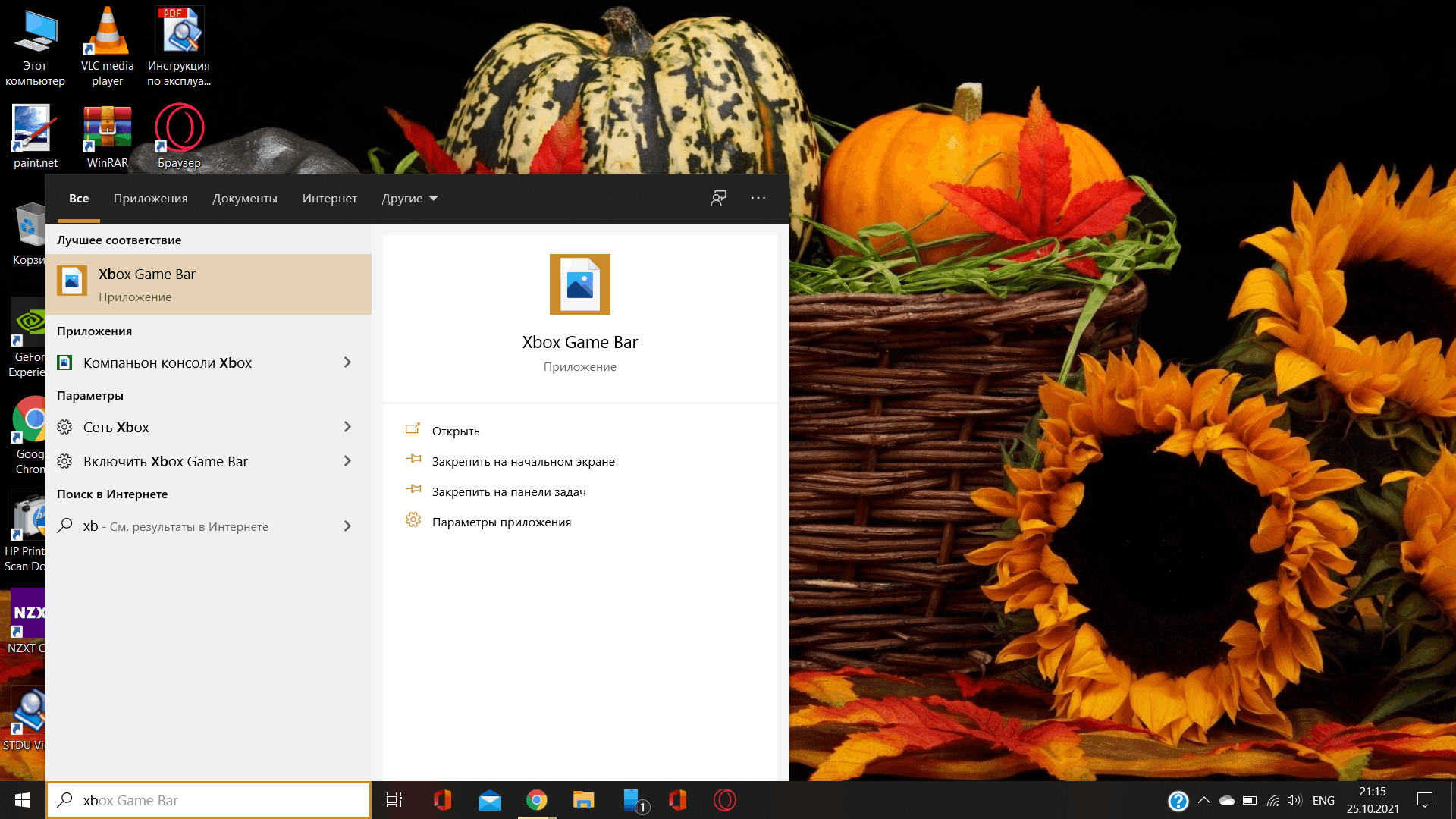This screenshot has height=819, width=1456.
Task: Open the clock and date flyout
Action: tap(1373, 800)
